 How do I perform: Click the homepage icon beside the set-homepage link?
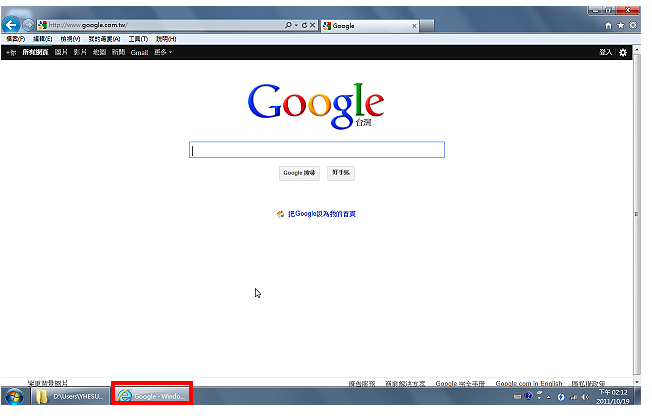click(281, 214)
